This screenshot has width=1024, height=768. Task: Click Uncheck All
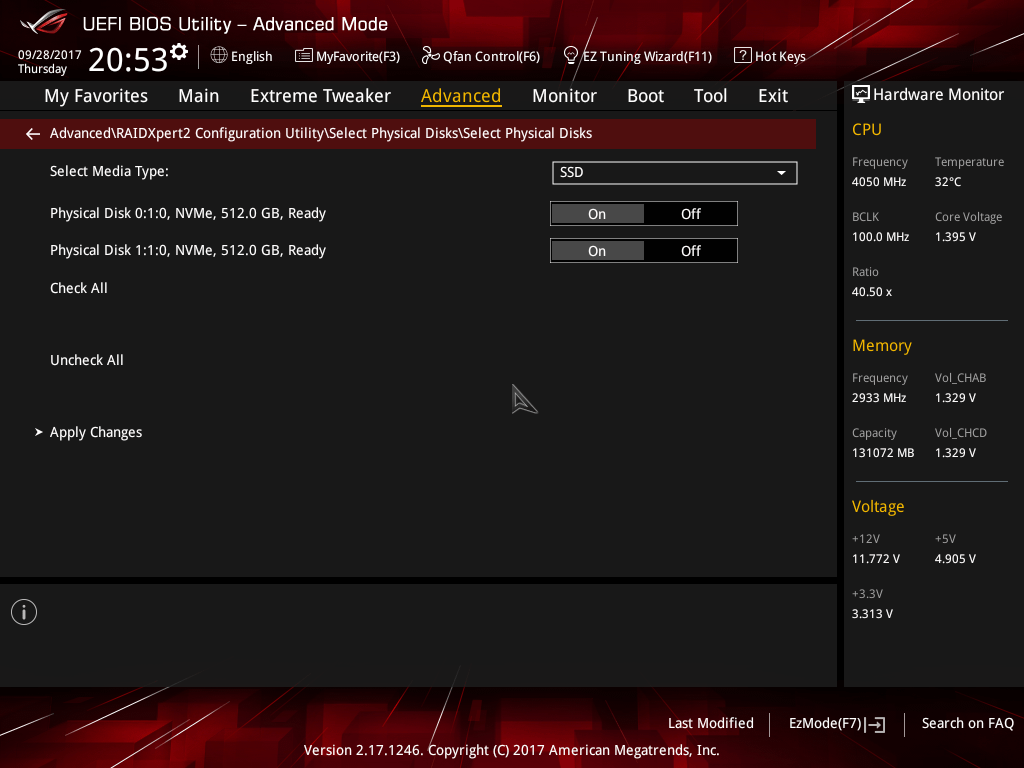coord(87,360)
